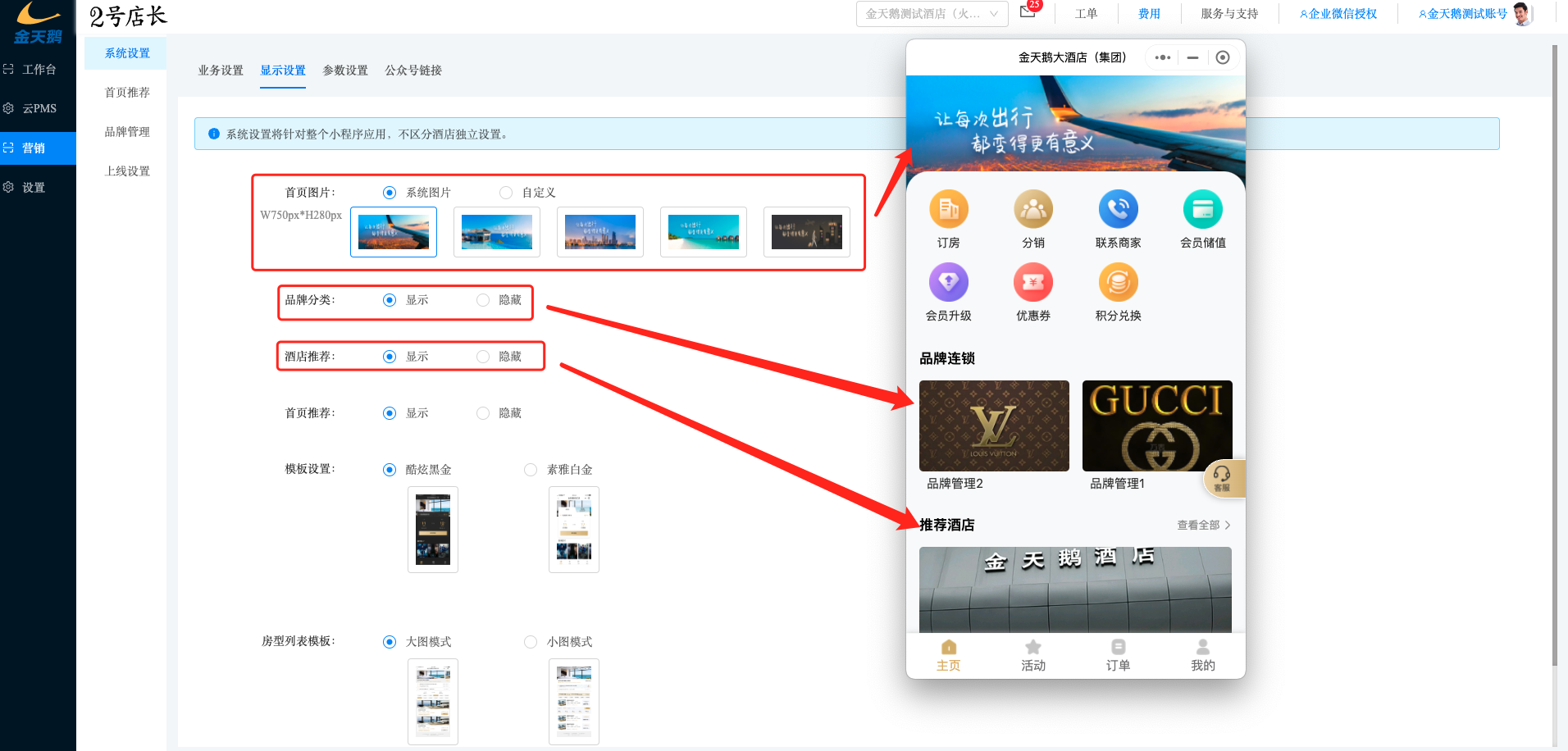Click the 大图模式 preview image
1568x751 pixels.
433,702
